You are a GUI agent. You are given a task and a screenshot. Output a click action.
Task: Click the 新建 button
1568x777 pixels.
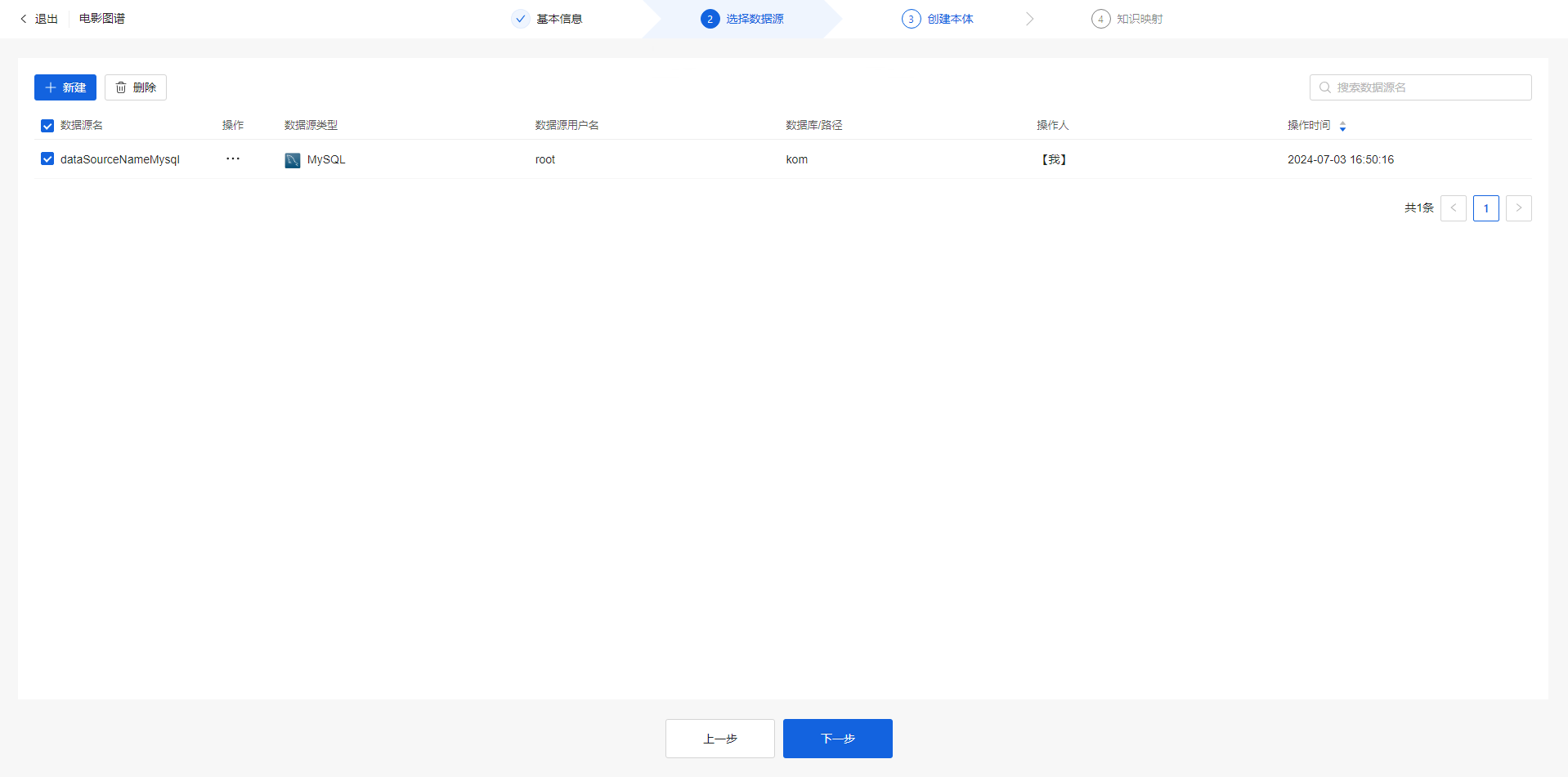[65, 87]
